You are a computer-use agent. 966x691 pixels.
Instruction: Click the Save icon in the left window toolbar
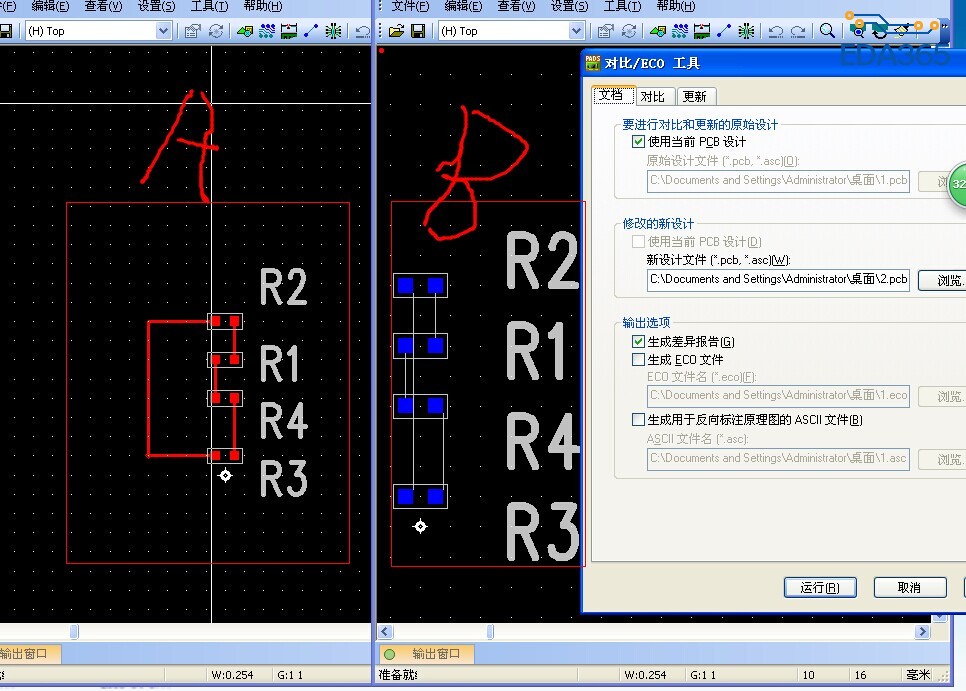pyautogui.click(x=6, y=31)
